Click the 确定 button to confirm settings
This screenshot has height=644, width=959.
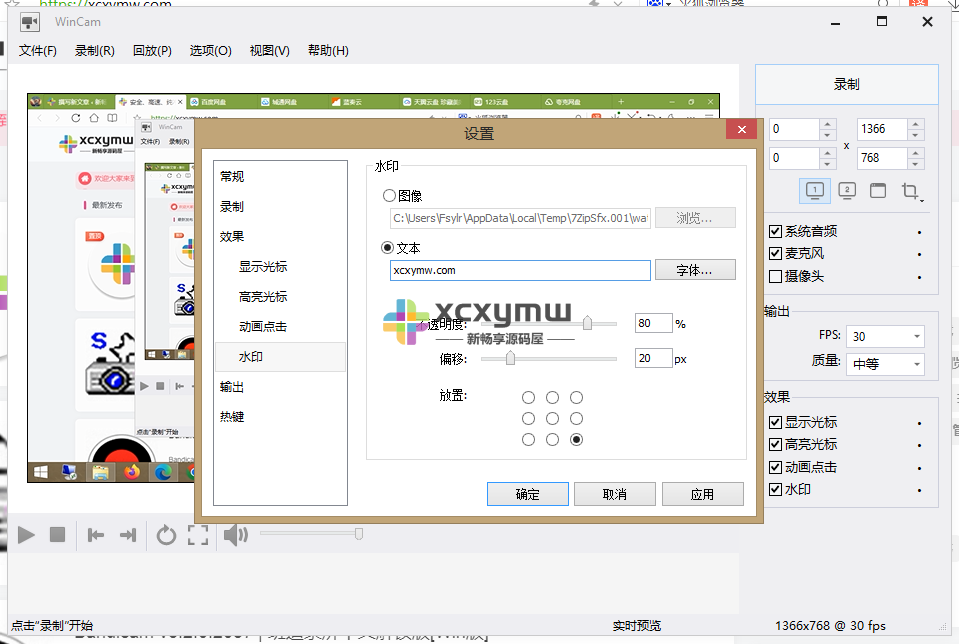point(527,493)
